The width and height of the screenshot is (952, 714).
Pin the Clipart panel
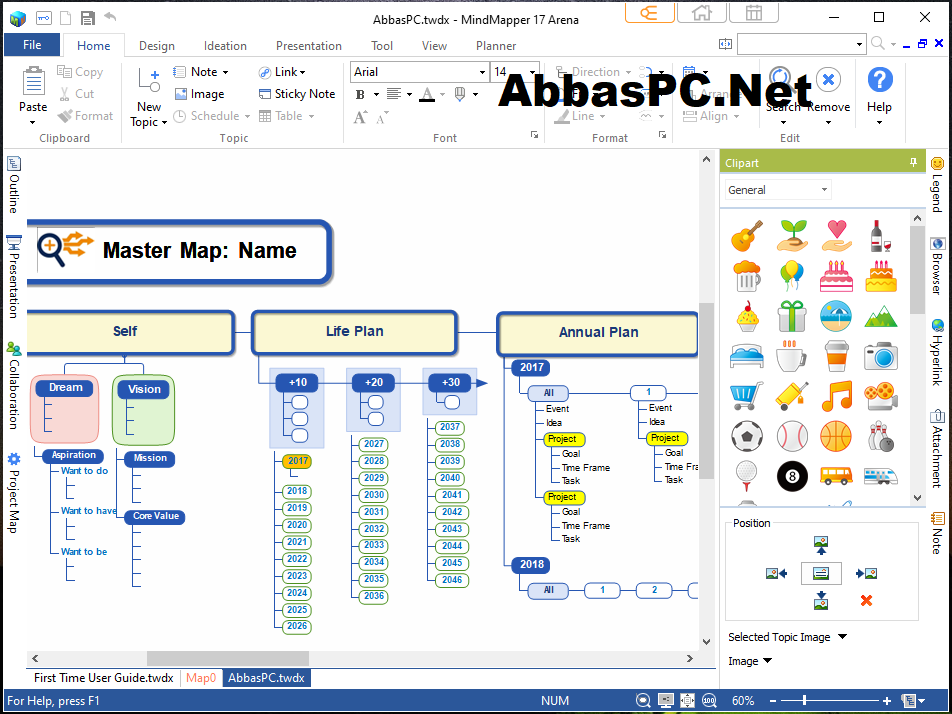[913, 162]
